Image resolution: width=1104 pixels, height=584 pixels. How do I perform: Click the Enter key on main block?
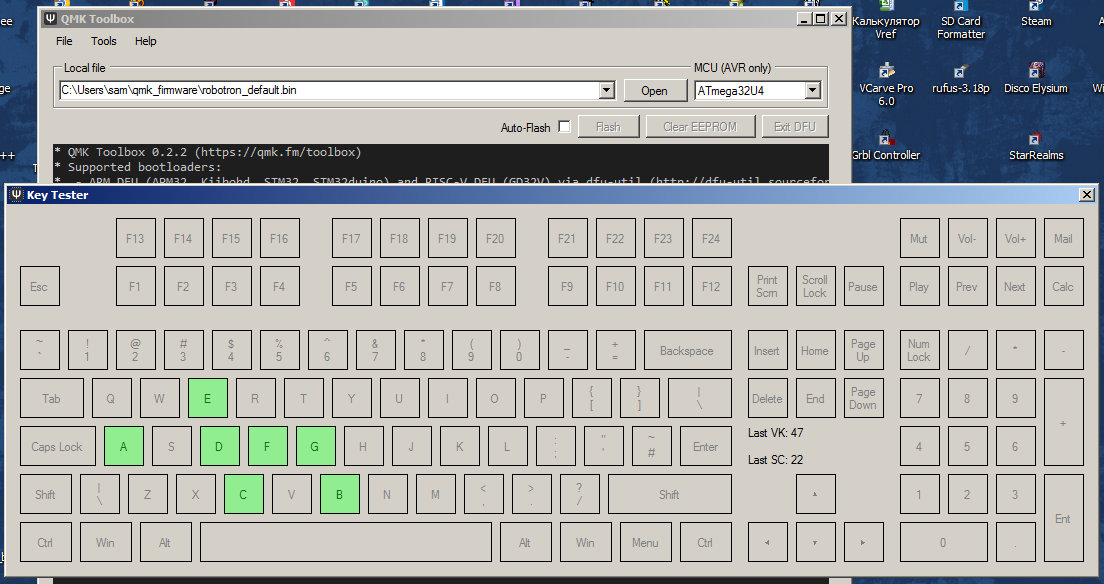[705, 446]
